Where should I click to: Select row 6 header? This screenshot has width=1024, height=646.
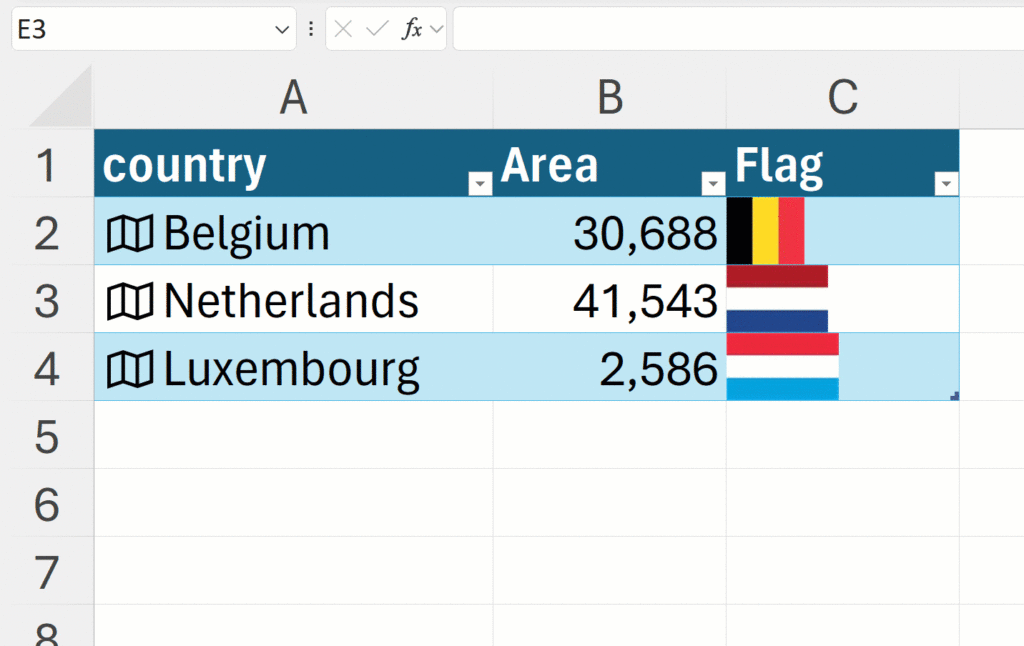(x=47, y=504)
